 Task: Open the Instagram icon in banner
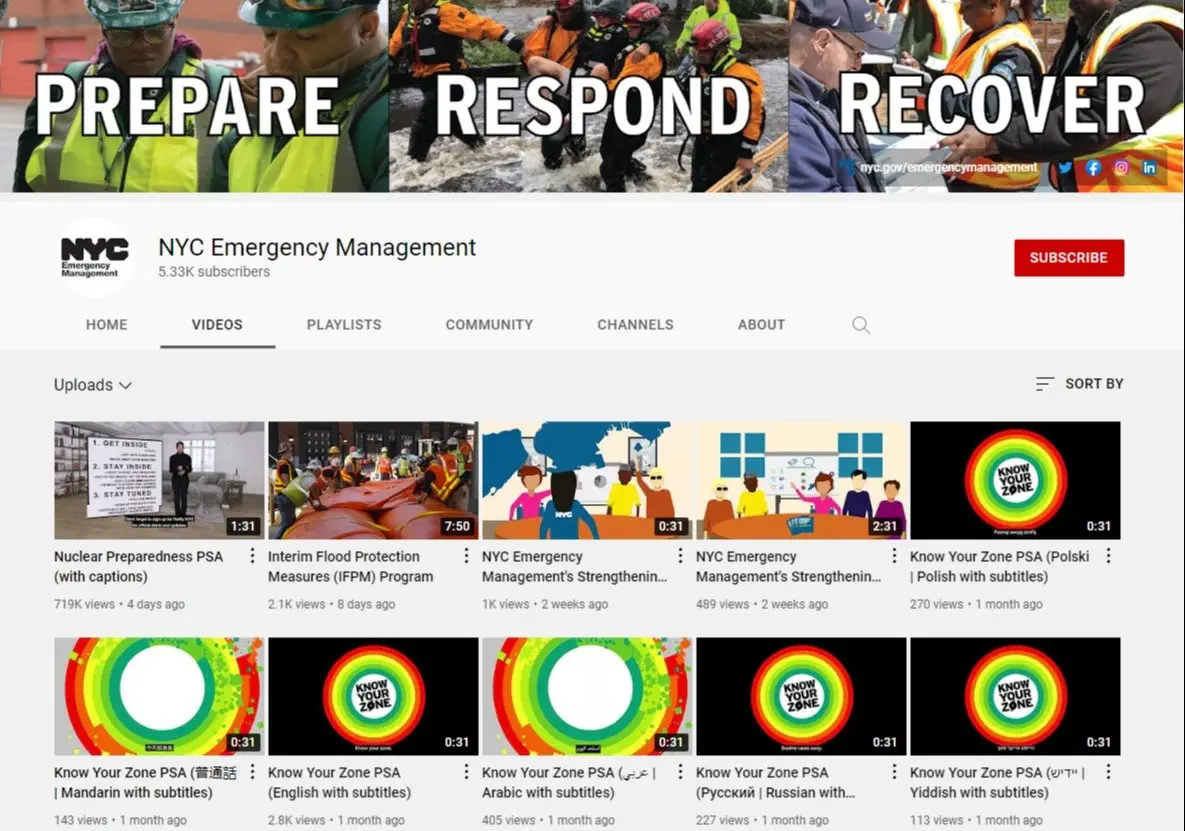[x=1122, y=168]
